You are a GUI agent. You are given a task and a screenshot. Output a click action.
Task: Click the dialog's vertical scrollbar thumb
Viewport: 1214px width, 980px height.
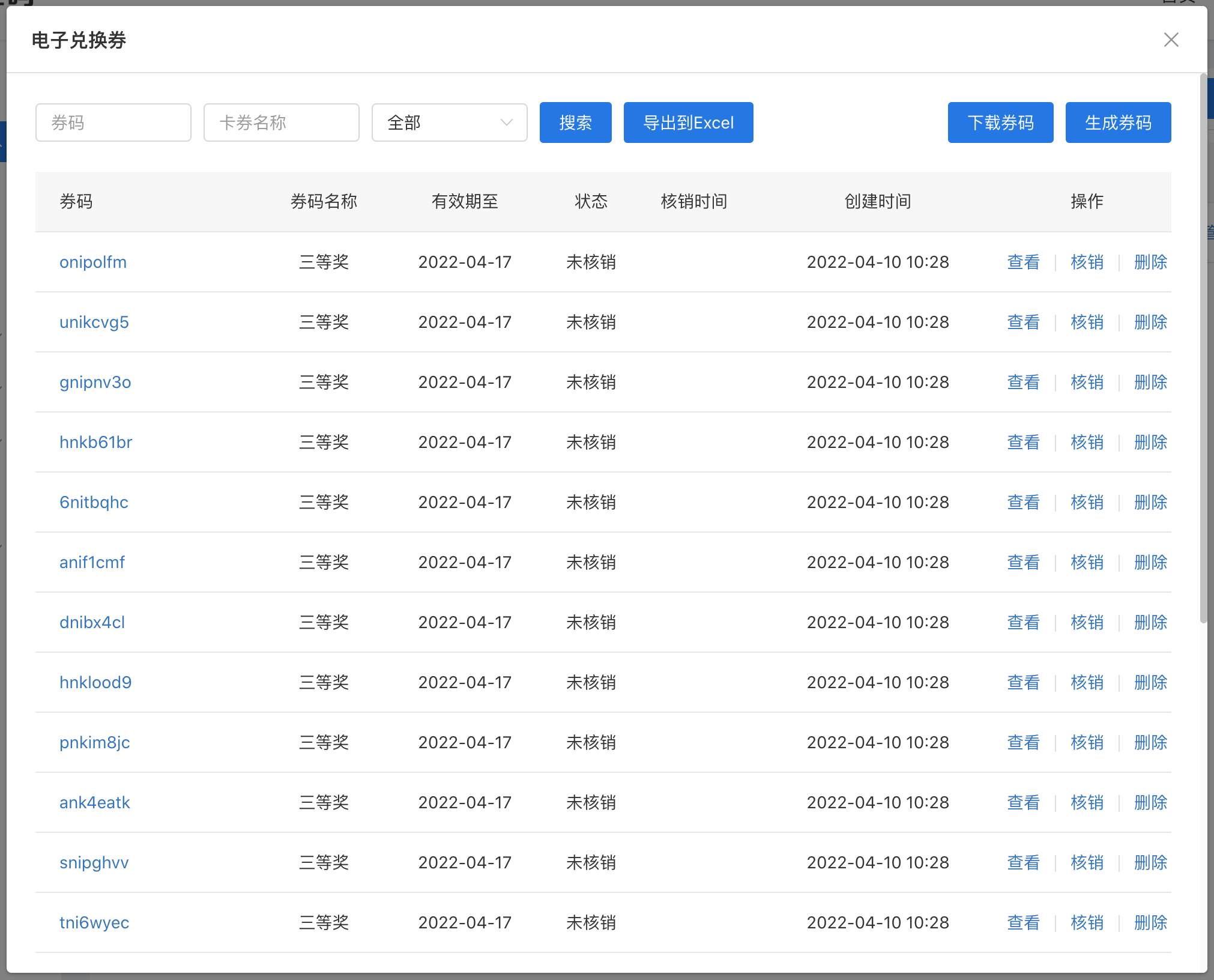pyautogui.click(x=1203, y=348)
